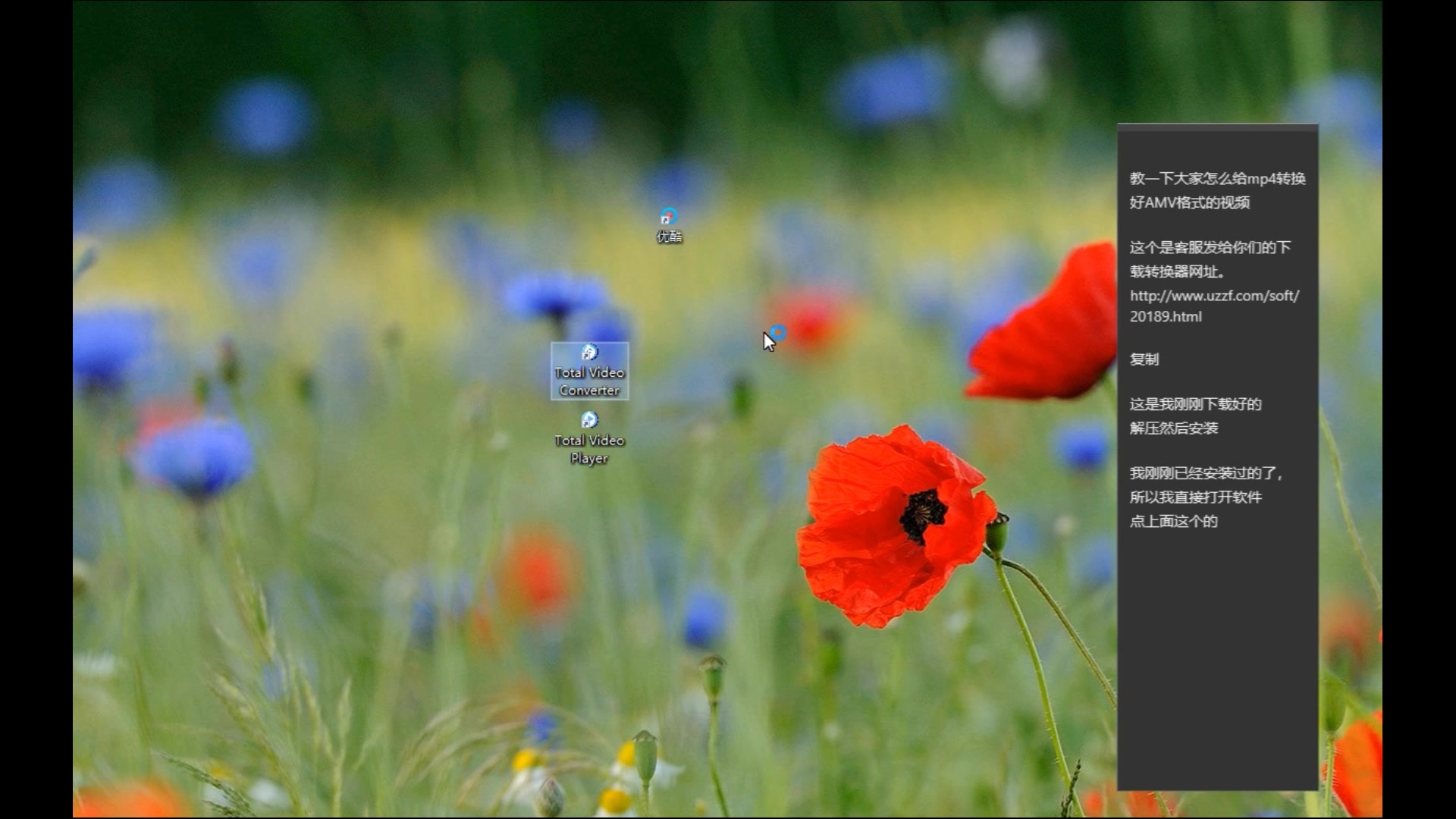Screen dimensions: 1456x819
Task: Click the 20189.html line of the URL
Action: click(x=1166, y=317)
